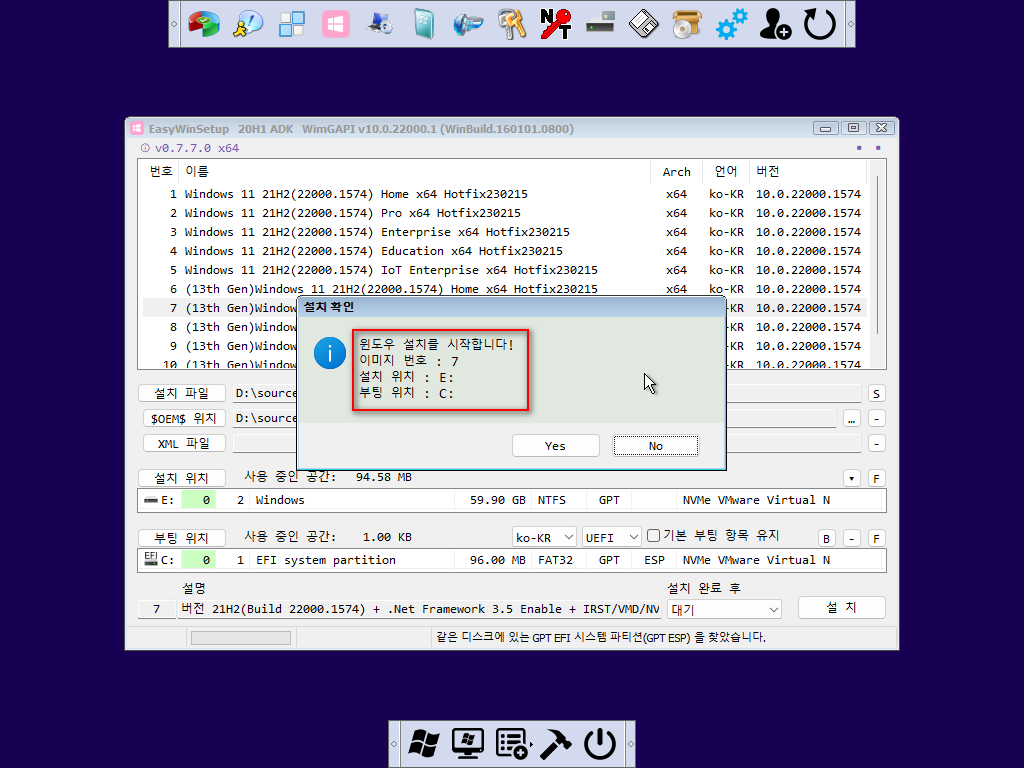Click the black Windows flag icon in bottom dock
The width and height of the screenshot is (1024, 768).
pos(424,744)
